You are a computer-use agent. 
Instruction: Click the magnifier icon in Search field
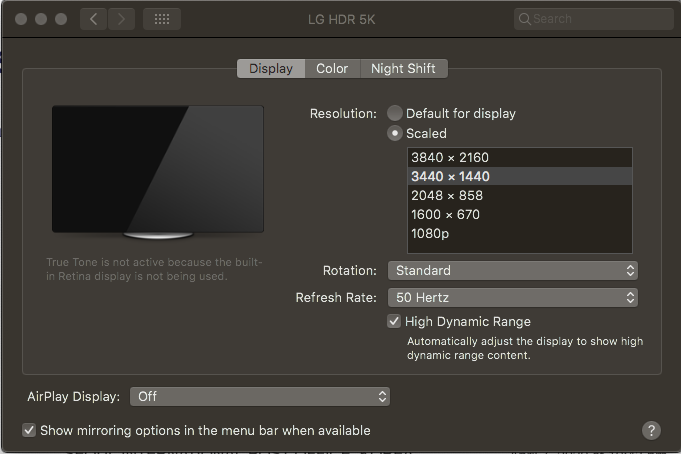(x=524, y=19)
